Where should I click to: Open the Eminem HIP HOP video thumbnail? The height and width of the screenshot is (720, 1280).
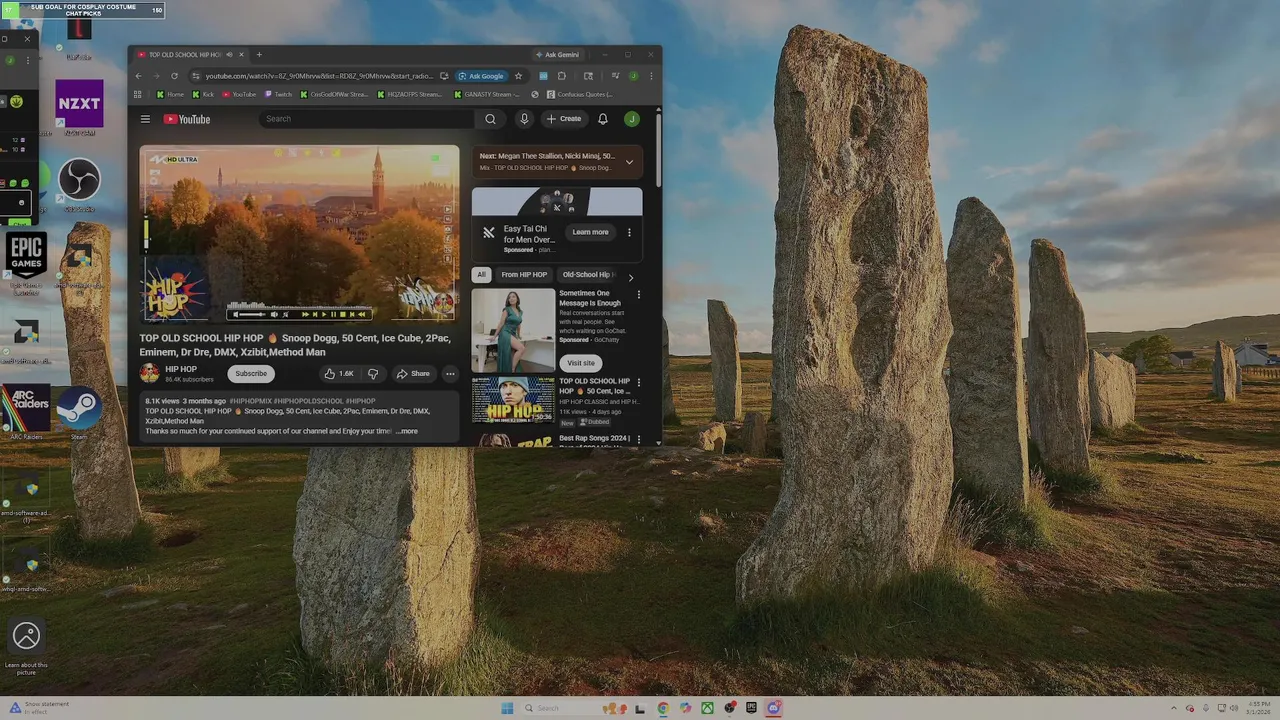coord(513,399)
